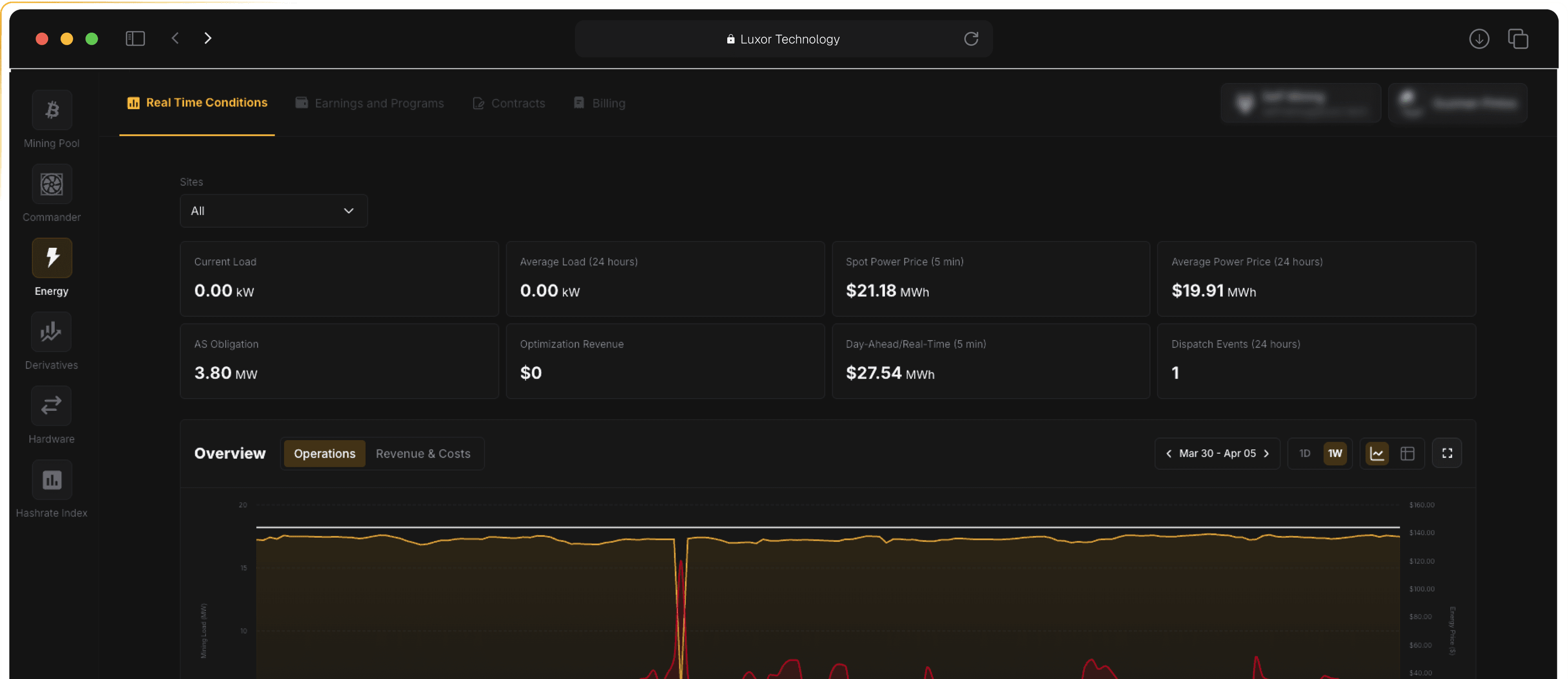
Task: Select the Revenue & Costs view
Action: 423,453
